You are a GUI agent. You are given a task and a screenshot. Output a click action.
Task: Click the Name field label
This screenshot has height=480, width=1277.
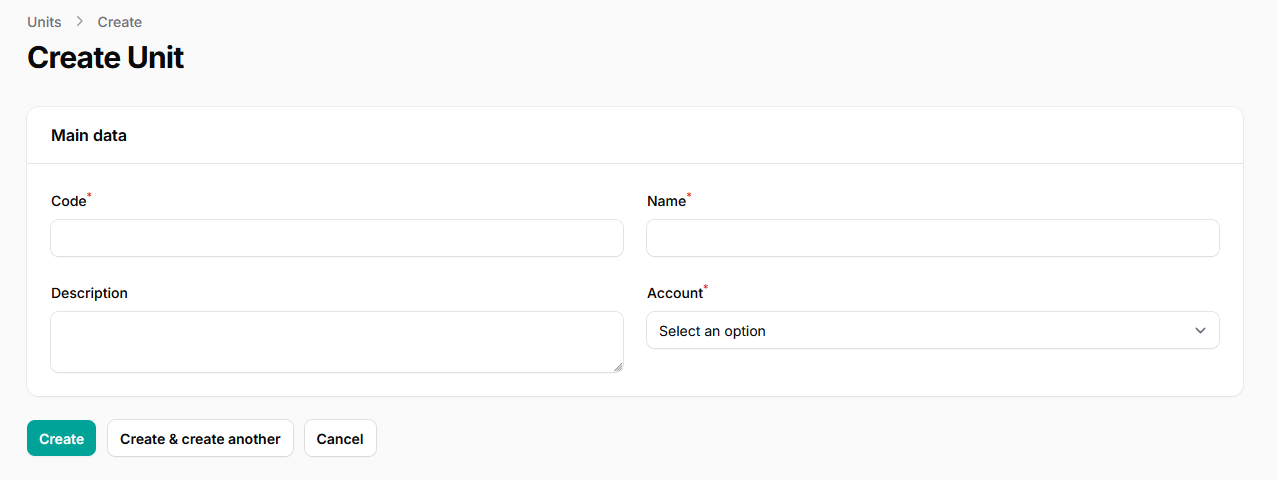tap(666, 201)
